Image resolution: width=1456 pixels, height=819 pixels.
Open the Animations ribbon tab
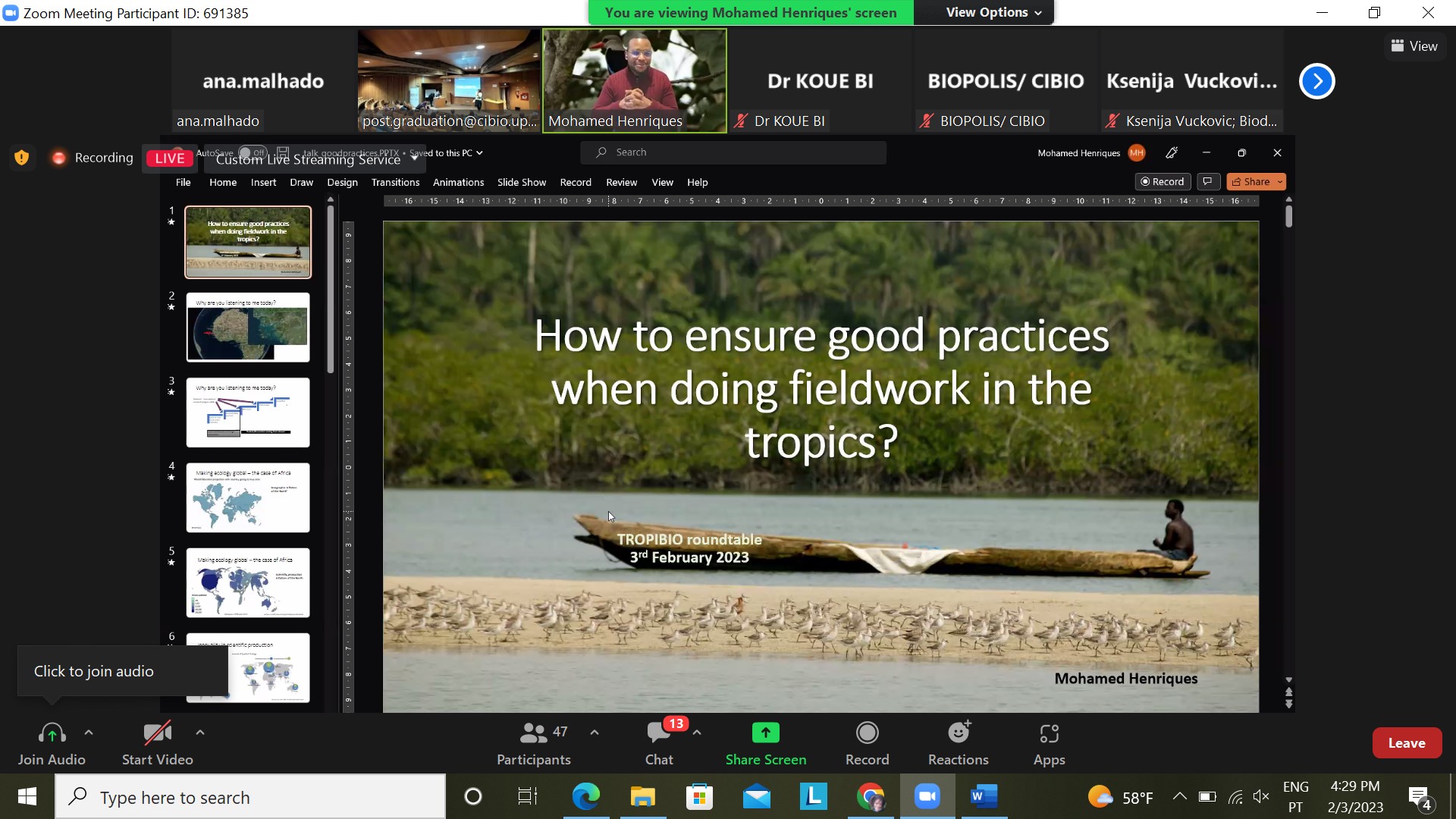click(458, 183)
